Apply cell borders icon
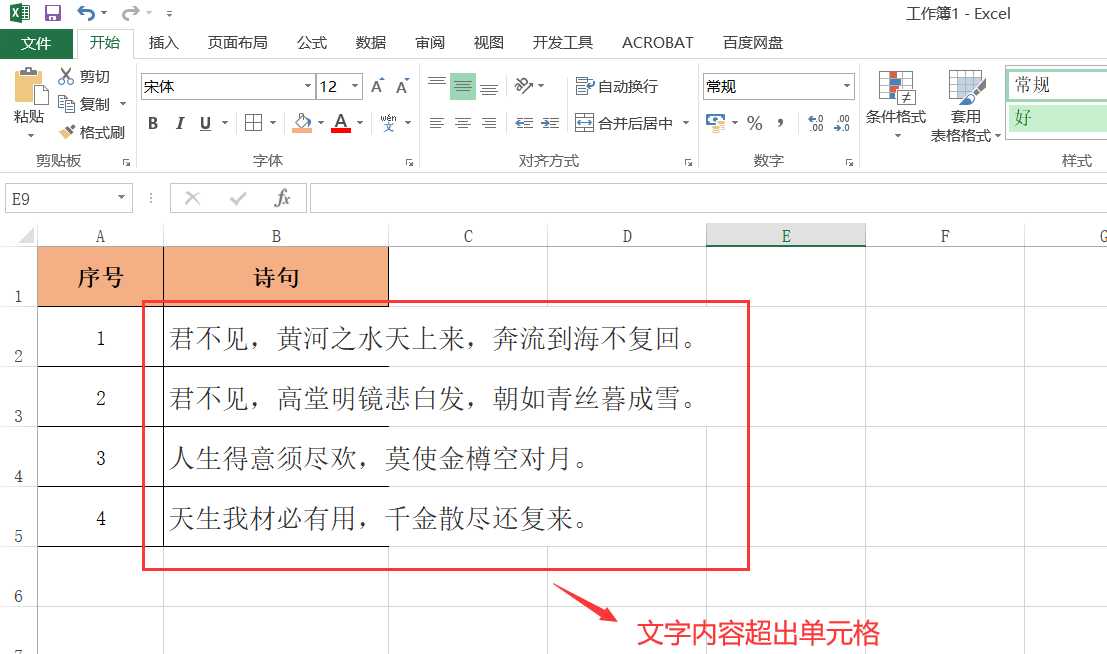 253,123
